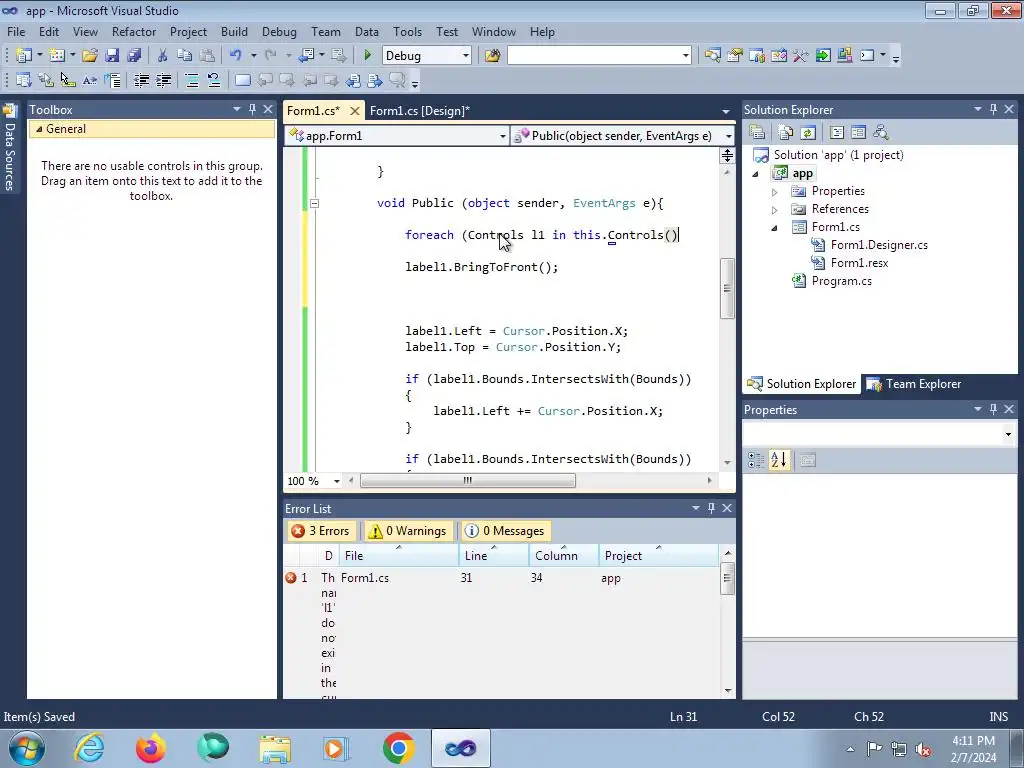Viewport: 1024px width, 768px height.
Task: Pin or auto-hide the Toolbox panel
Action: [x=252, y=109]
